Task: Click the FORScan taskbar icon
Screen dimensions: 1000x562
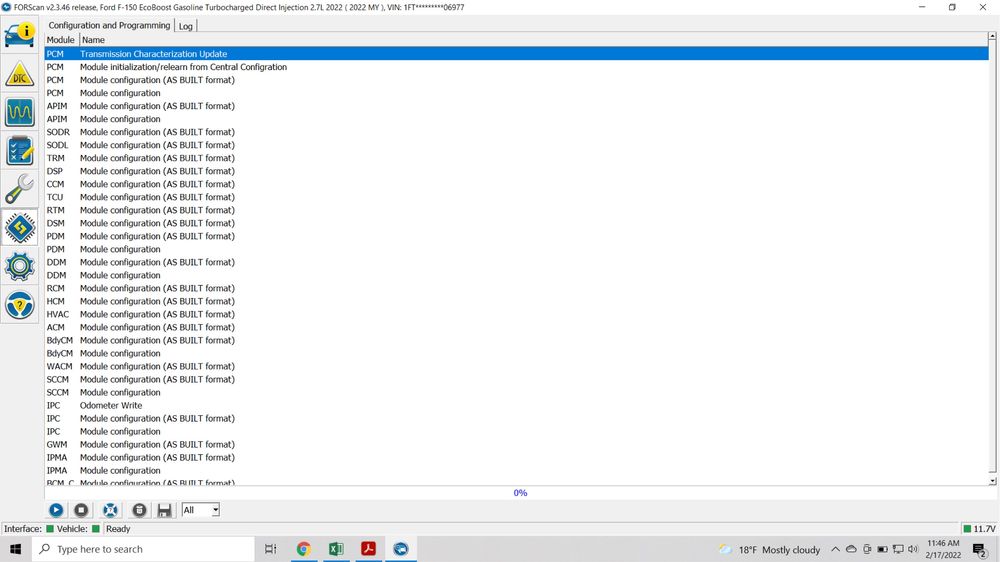Action: click(401, 549)
